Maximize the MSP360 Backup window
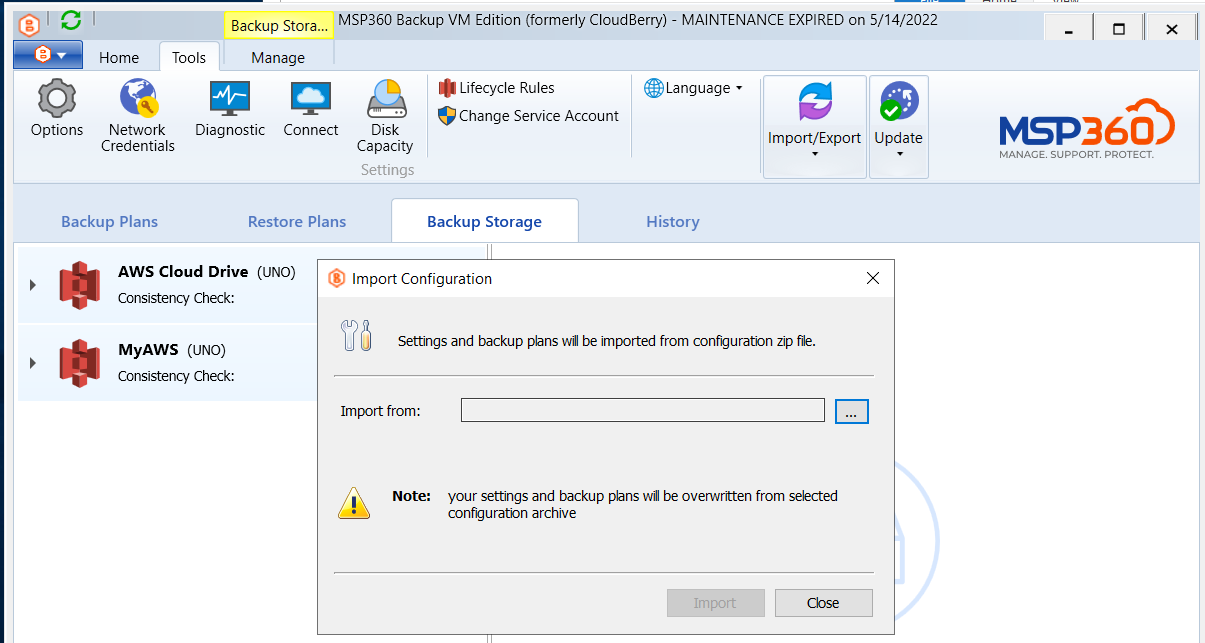 click(x=1119, y=29)
